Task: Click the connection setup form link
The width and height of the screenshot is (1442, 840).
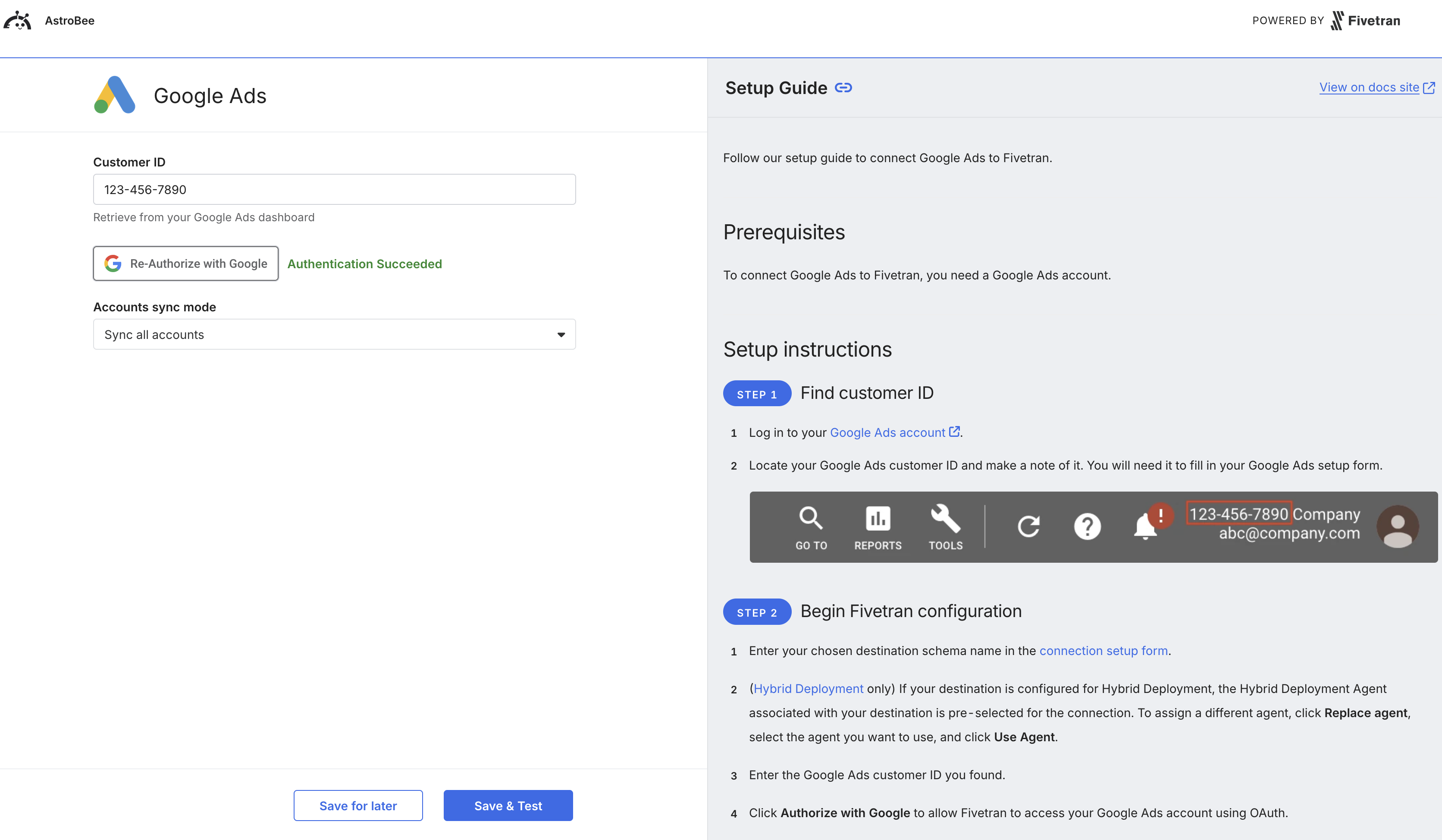Action: click(1103, 651)
